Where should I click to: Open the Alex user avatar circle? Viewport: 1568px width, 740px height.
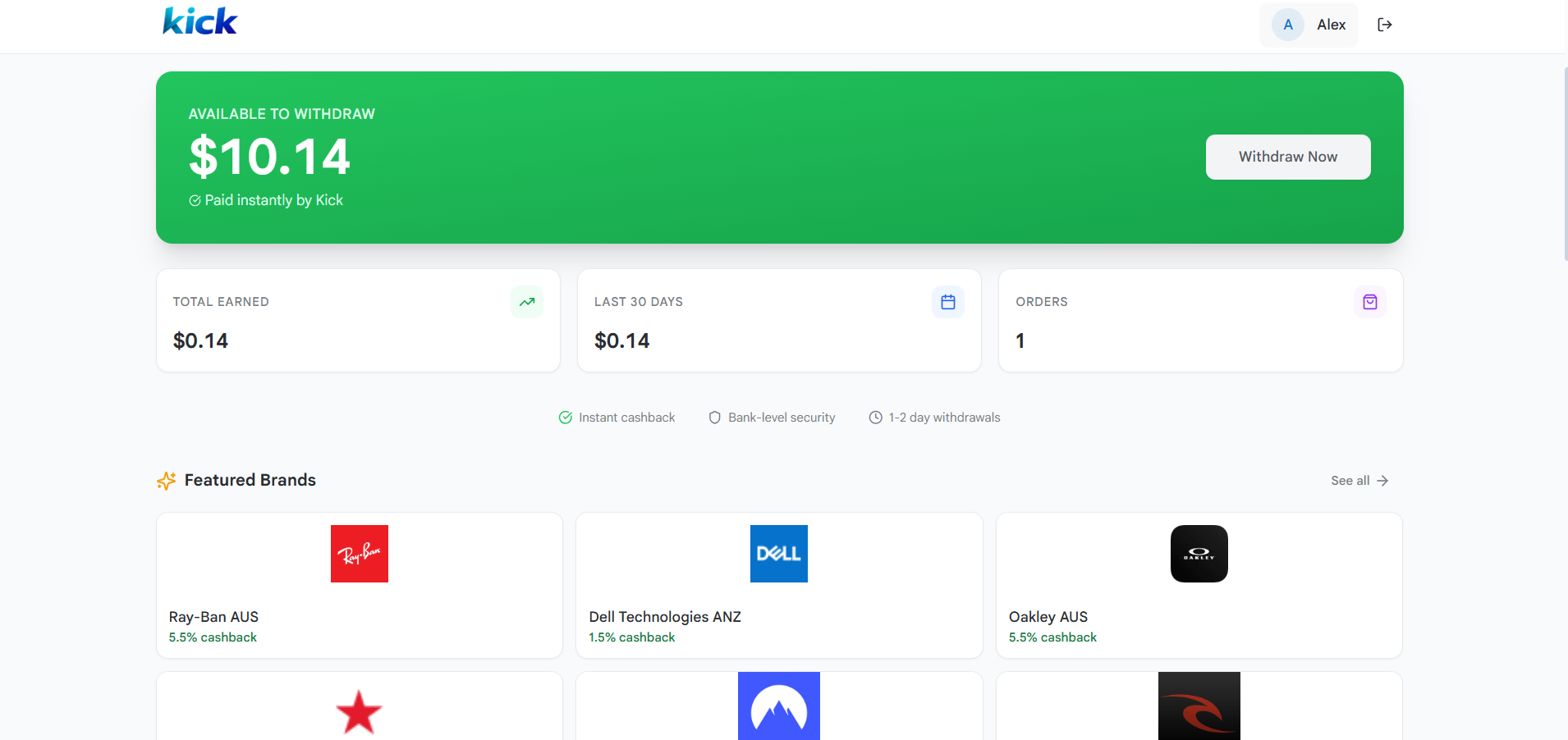click(1288, 25)
